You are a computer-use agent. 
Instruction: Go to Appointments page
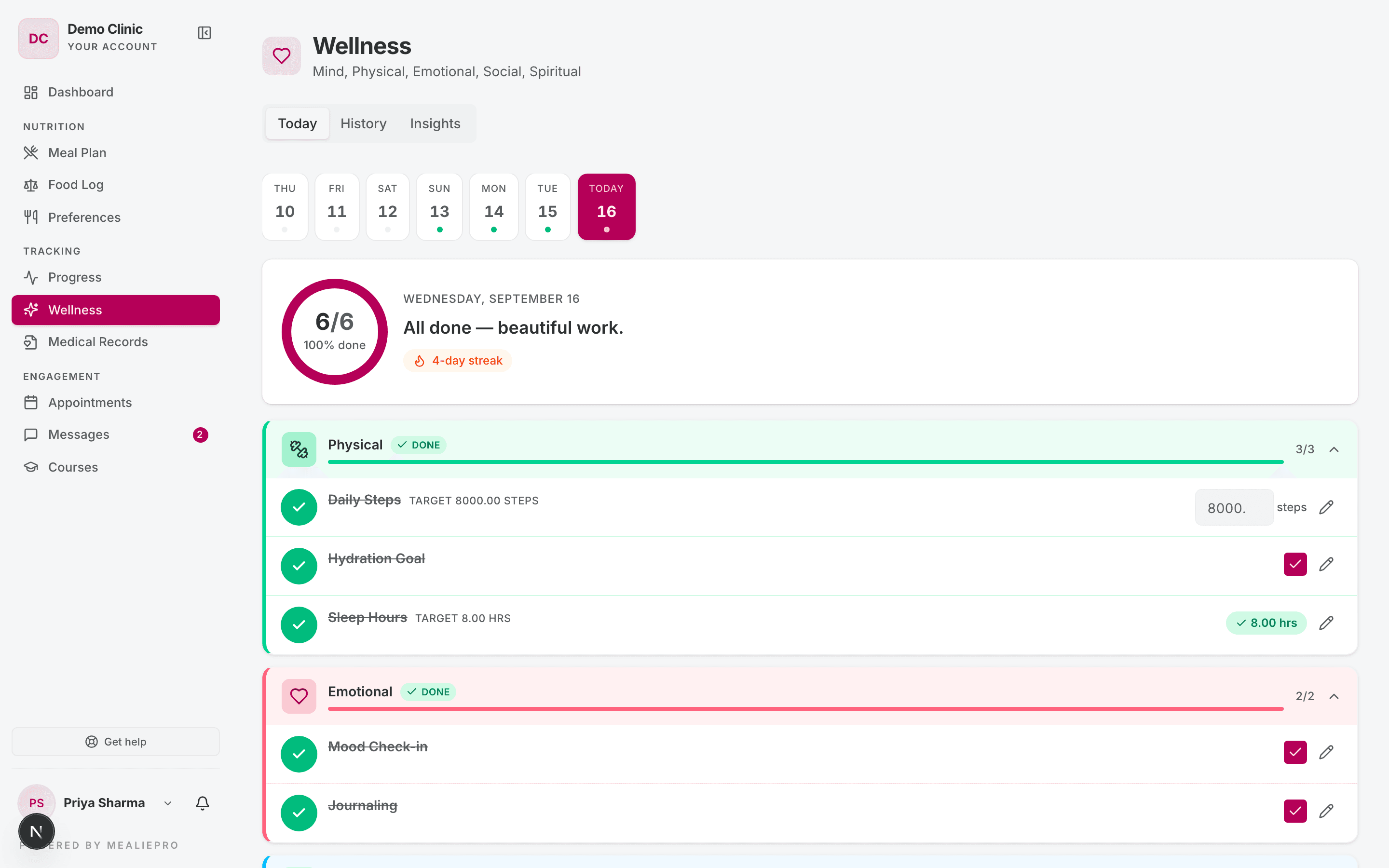[115, 403]
